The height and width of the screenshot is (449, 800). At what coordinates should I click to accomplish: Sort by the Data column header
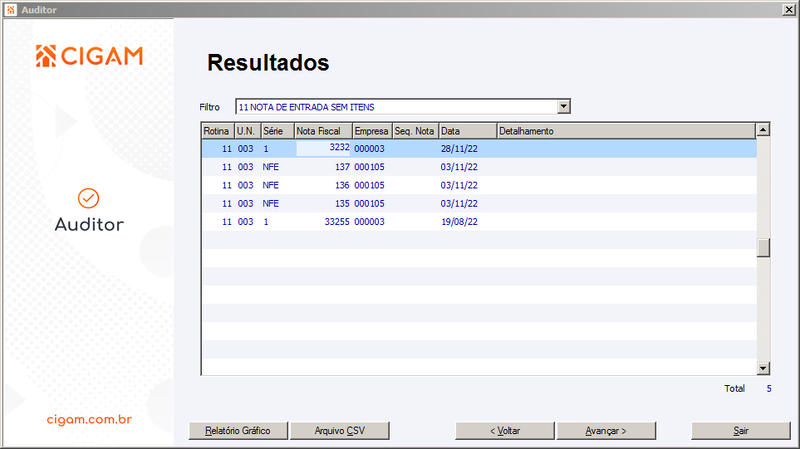click(468, 131)
